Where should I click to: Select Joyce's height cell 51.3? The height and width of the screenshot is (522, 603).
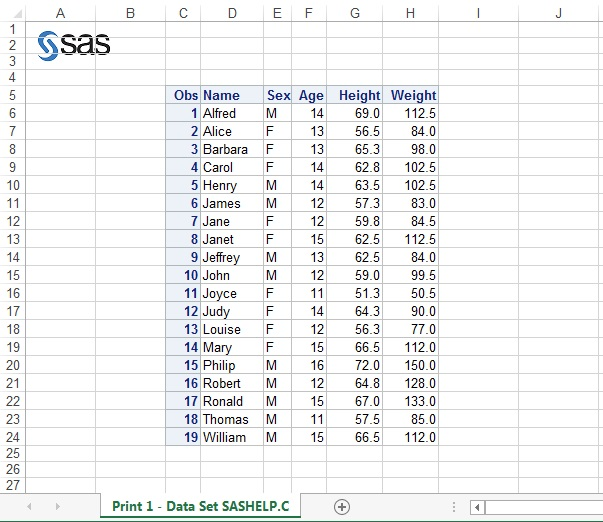pos(355,294)
